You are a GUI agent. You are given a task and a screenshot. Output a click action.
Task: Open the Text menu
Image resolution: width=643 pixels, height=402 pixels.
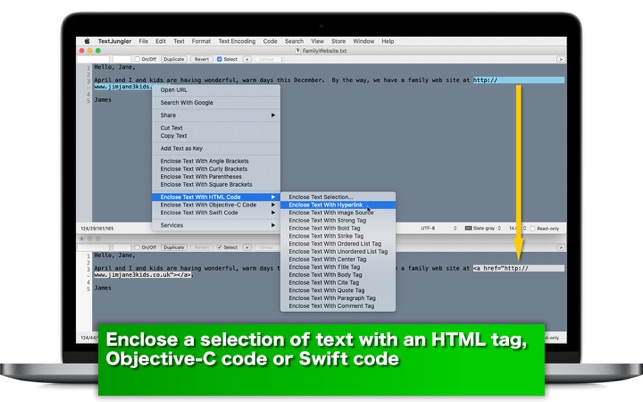coord(179,41)
